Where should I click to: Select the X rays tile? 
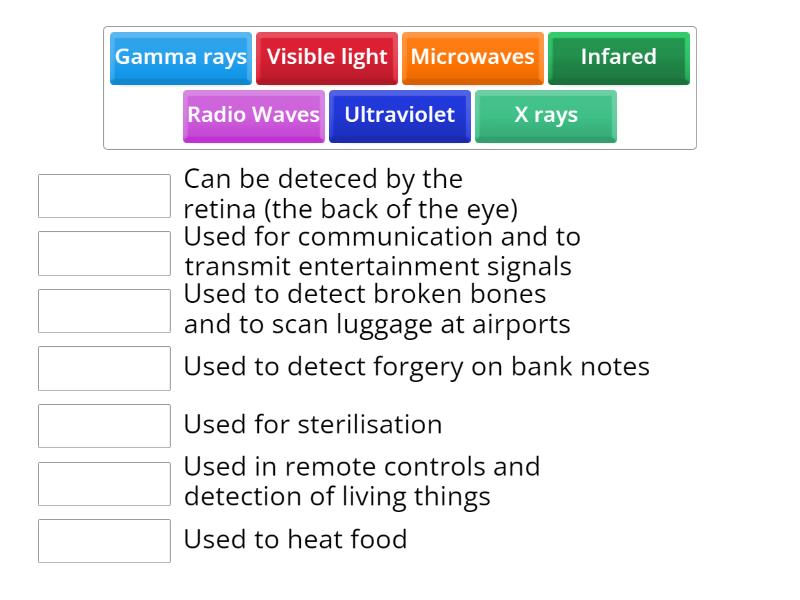(x=545, y=115)
